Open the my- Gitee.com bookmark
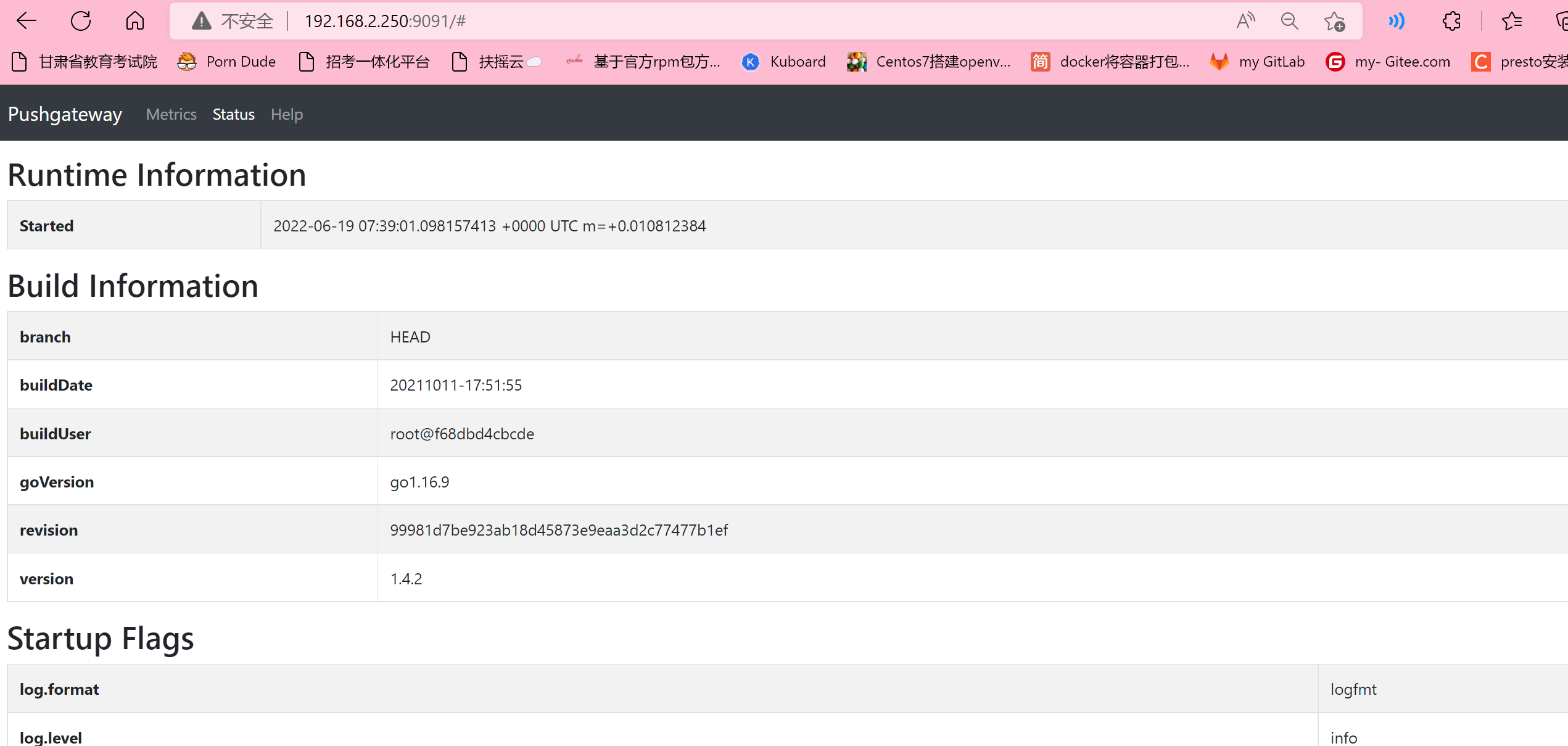Screen dimensions: 1568x746 [x=1388, y=62]
